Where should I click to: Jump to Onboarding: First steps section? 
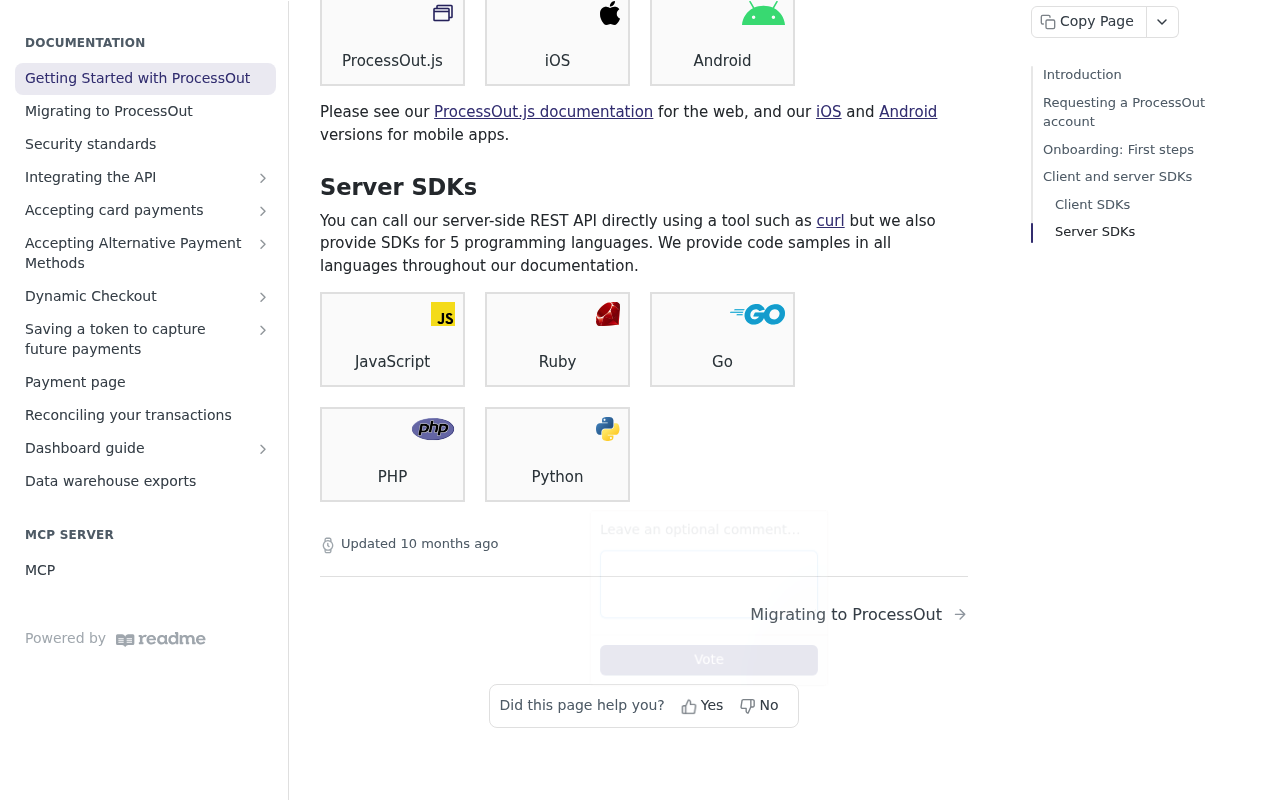click(1118, 150)
